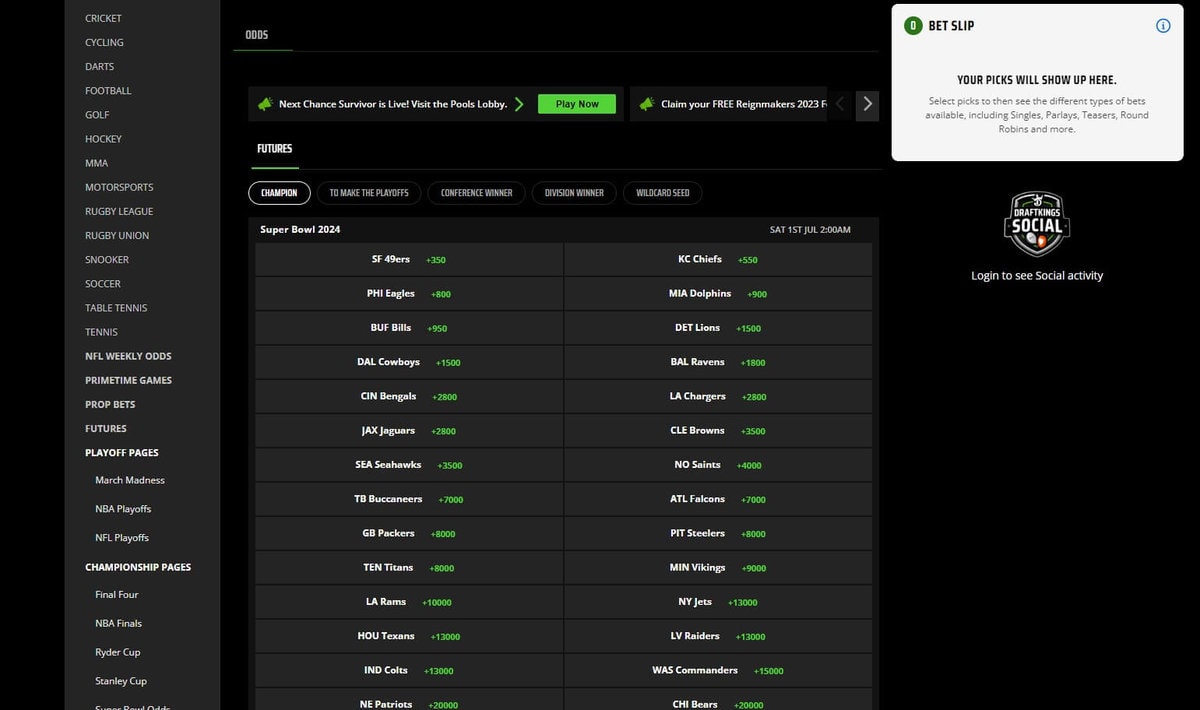Open the Odds tab
1200x710 pixels.
point(257,35)
